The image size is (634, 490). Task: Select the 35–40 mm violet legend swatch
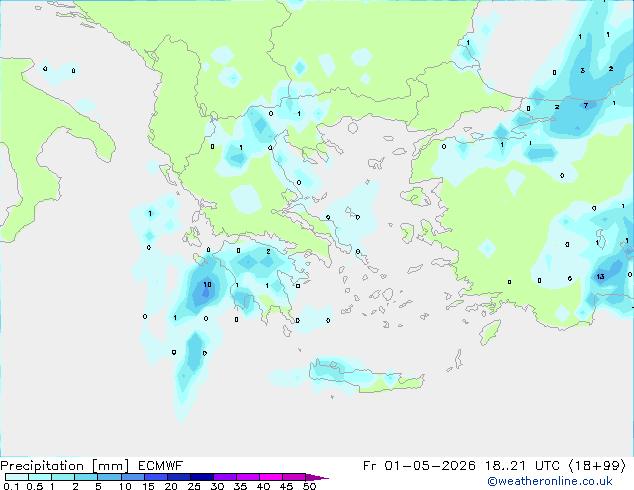tap(247, 477)
